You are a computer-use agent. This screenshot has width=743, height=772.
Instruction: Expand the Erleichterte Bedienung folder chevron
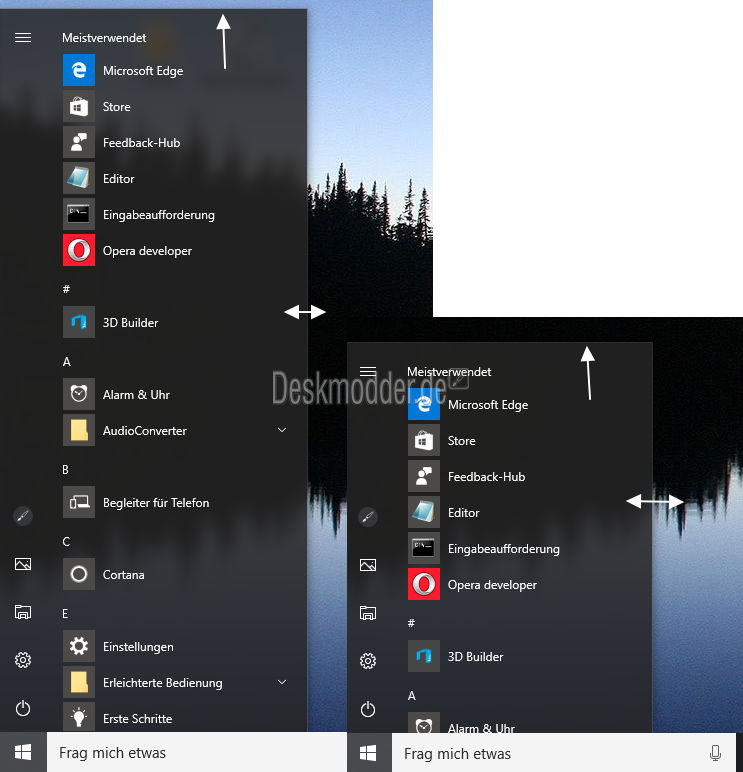coord(282,682)
